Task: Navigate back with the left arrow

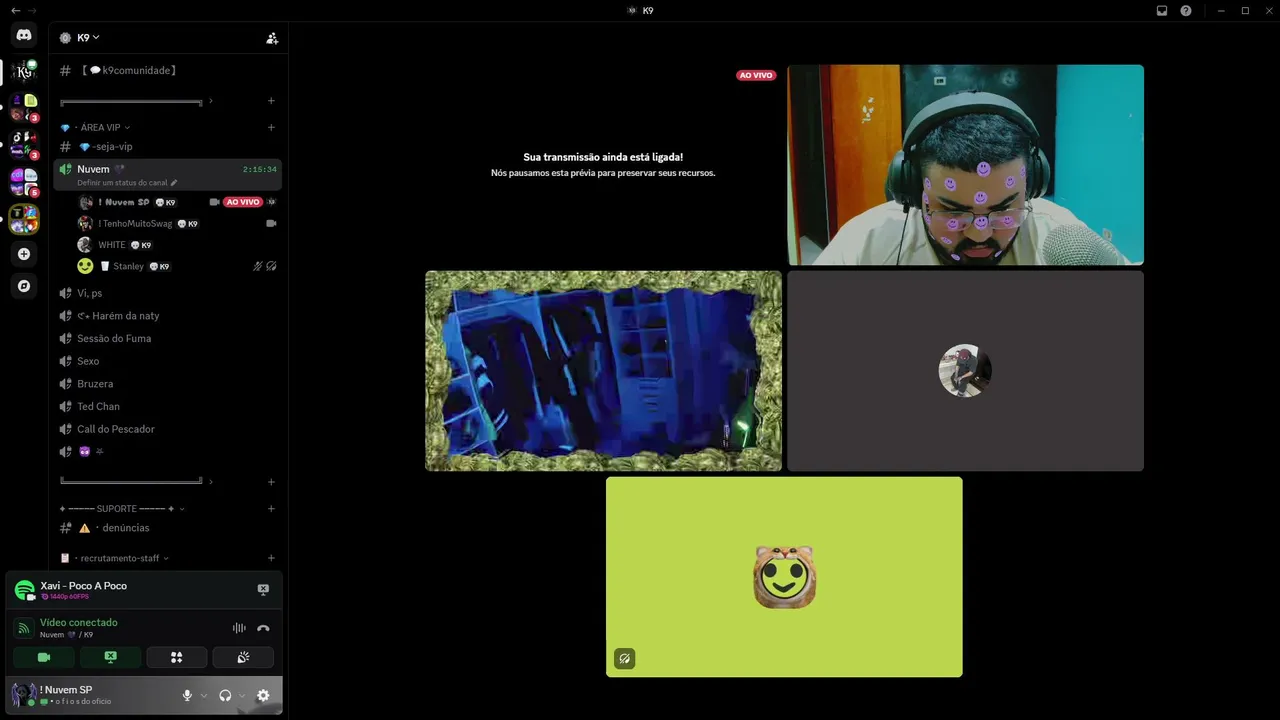Action: click(x=15, y=10)
